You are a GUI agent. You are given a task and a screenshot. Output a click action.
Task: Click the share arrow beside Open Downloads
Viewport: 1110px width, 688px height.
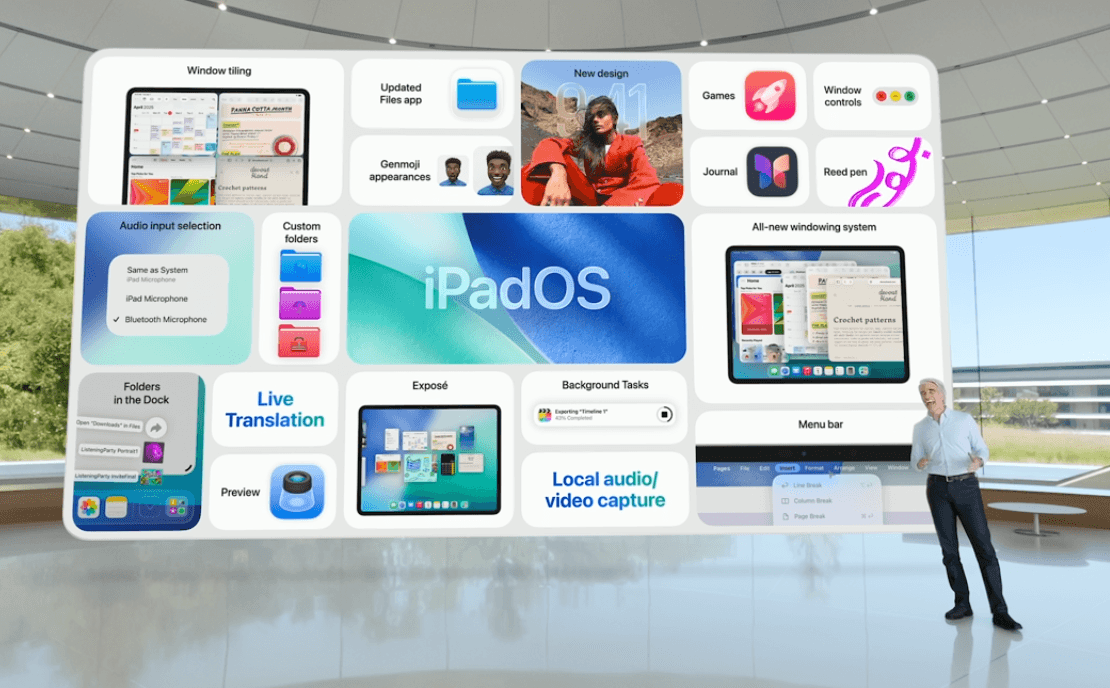pyautogui.click(x=156, y=427)
